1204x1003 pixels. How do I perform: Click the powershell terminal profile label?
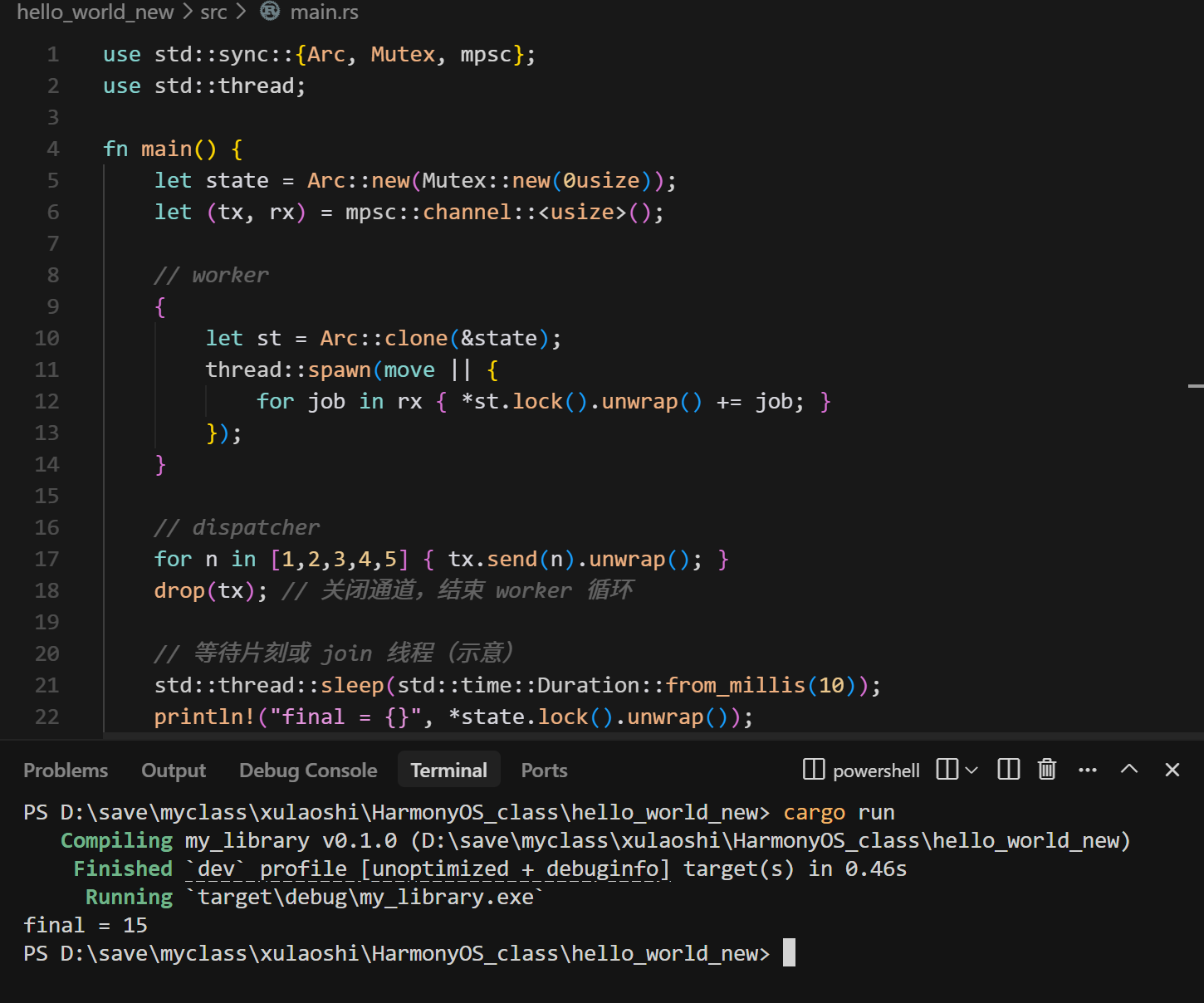pos(876,771)
